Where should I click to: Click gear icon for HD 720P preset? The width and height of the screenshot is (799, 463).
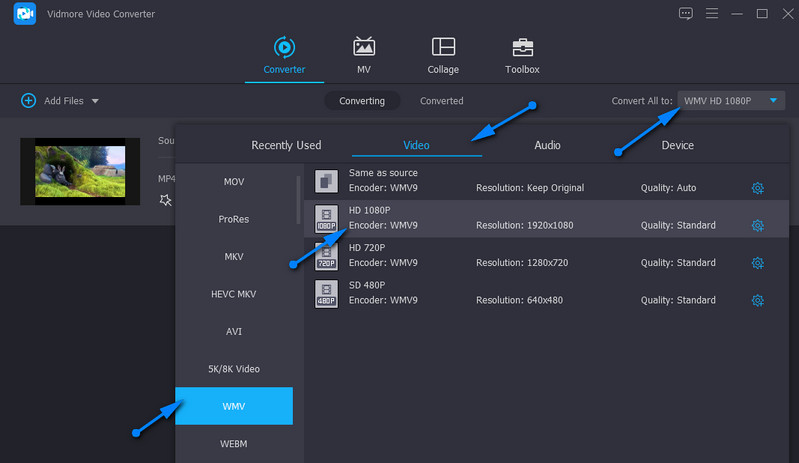pyautogui.click(x=757, y=263)
